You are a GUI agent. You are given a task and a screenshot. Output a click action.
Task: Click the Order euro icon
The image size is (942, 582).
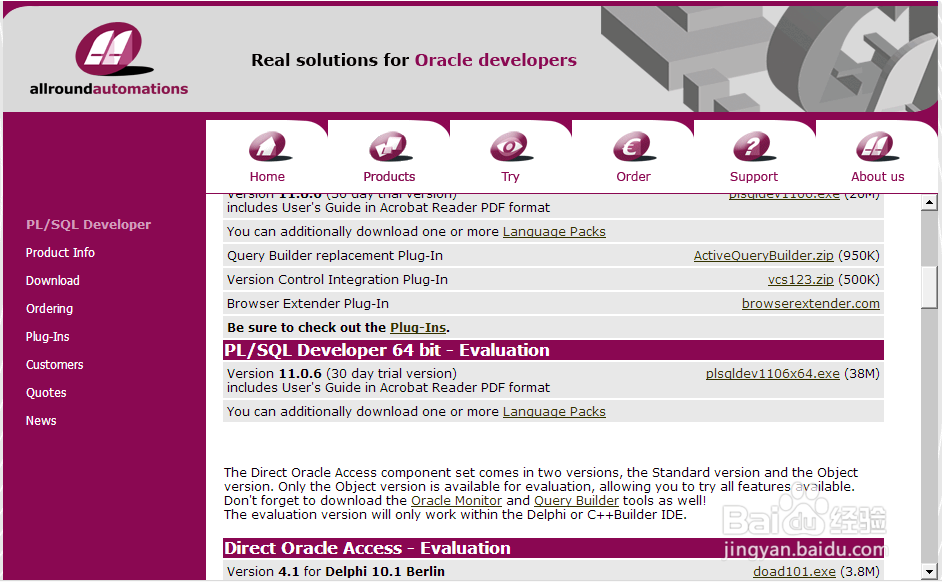pyautogui.click(x=633, y=147)
